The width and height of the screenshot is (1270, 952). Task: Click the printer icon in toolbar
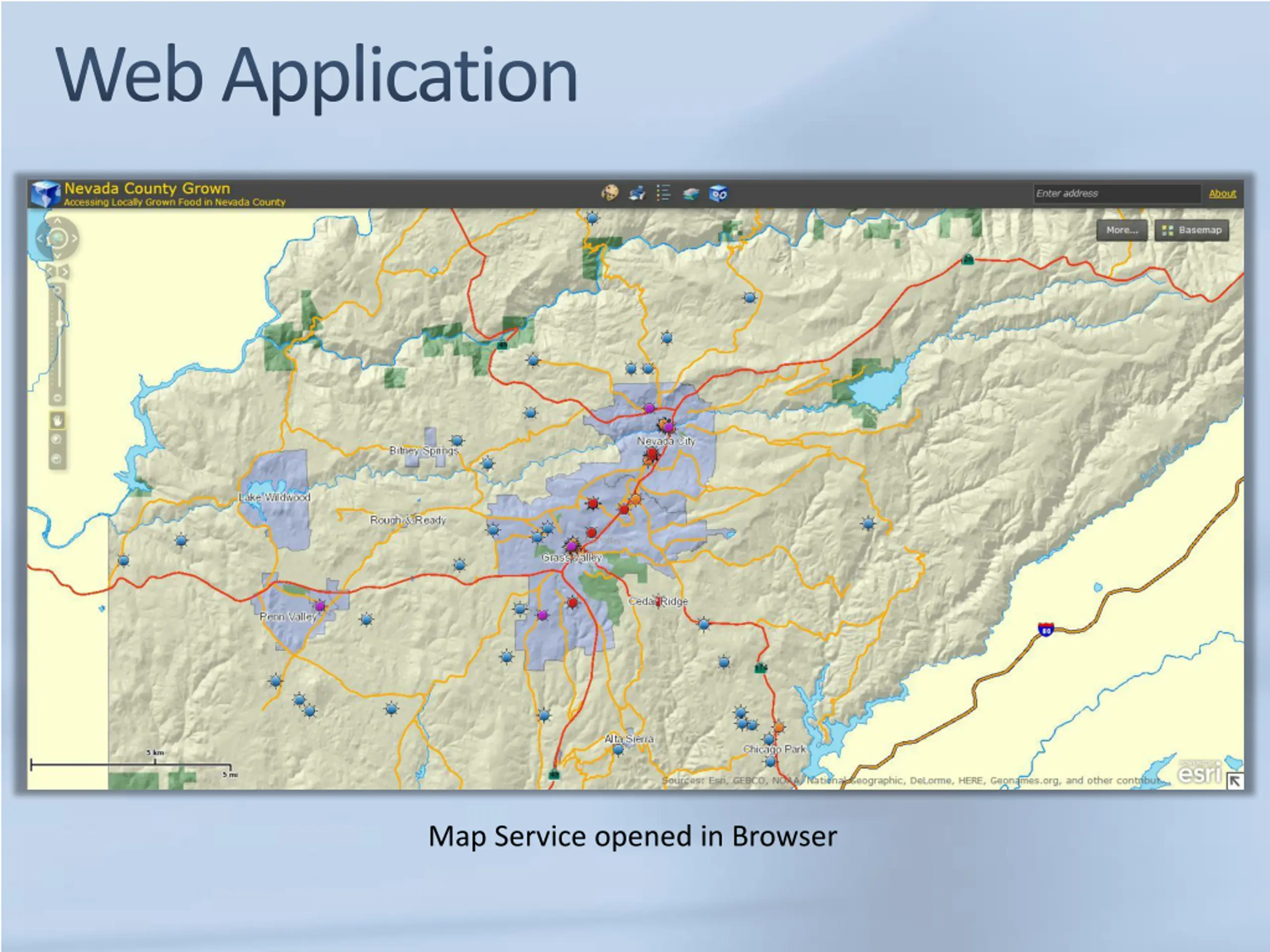pyautogui.click(x=636, y=193)
